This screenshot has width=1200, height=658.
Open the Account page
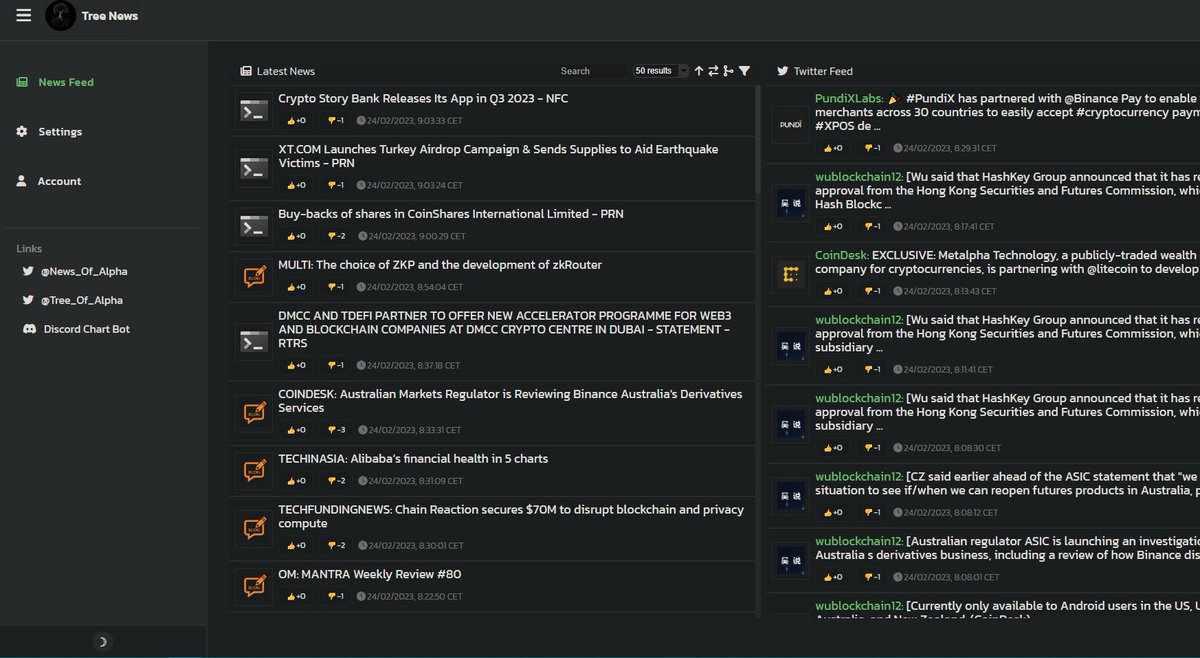tap(59, 181)
